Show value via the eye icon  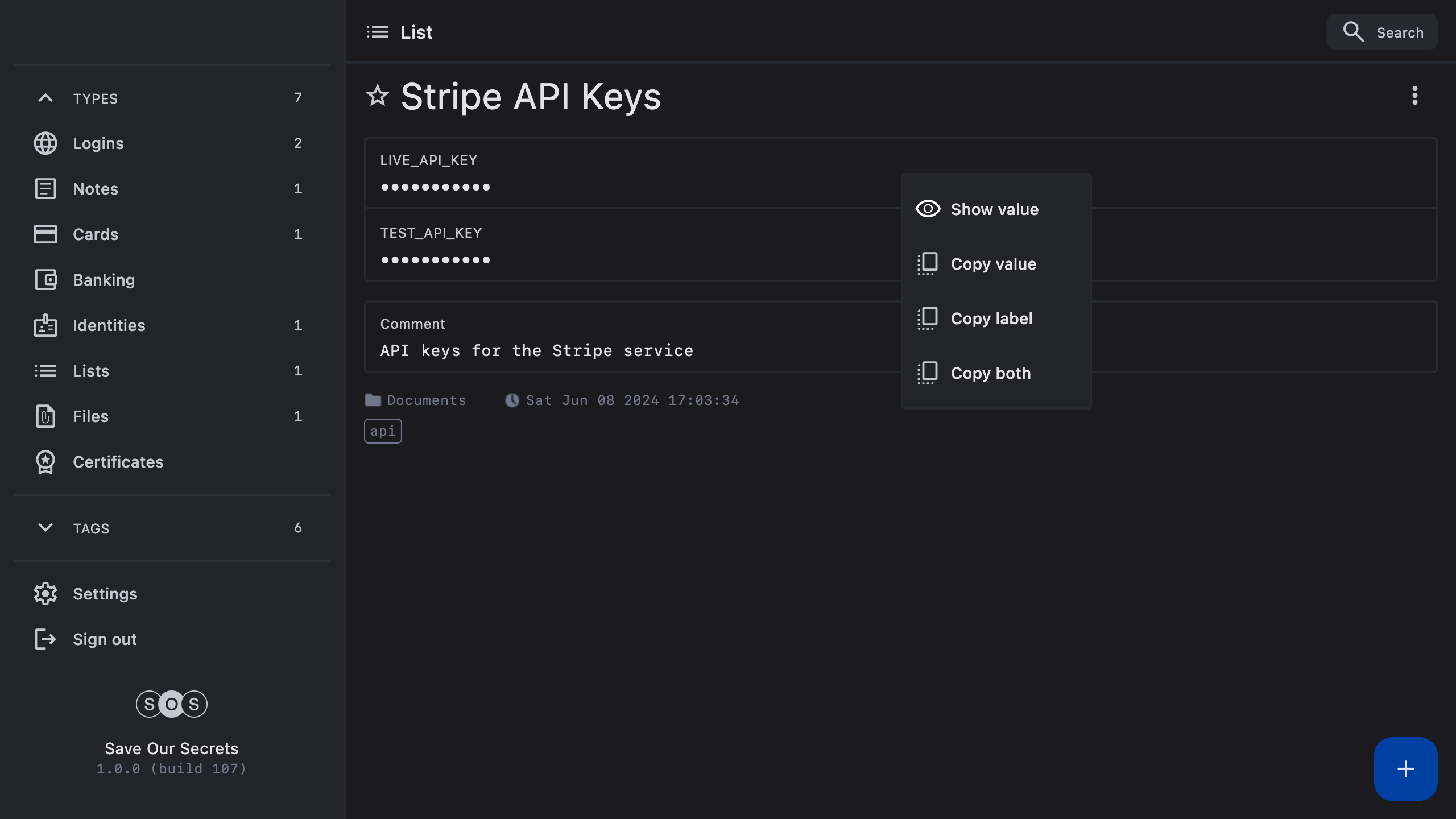[928, 209]
